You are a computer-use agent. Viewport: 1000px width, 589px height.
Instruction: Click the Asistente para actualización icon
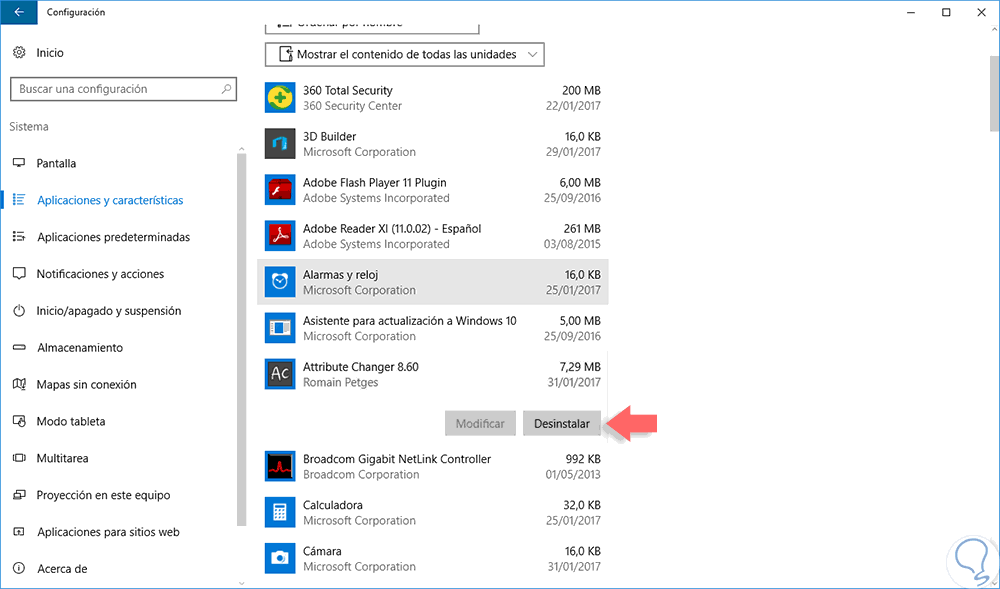(280, 328)
